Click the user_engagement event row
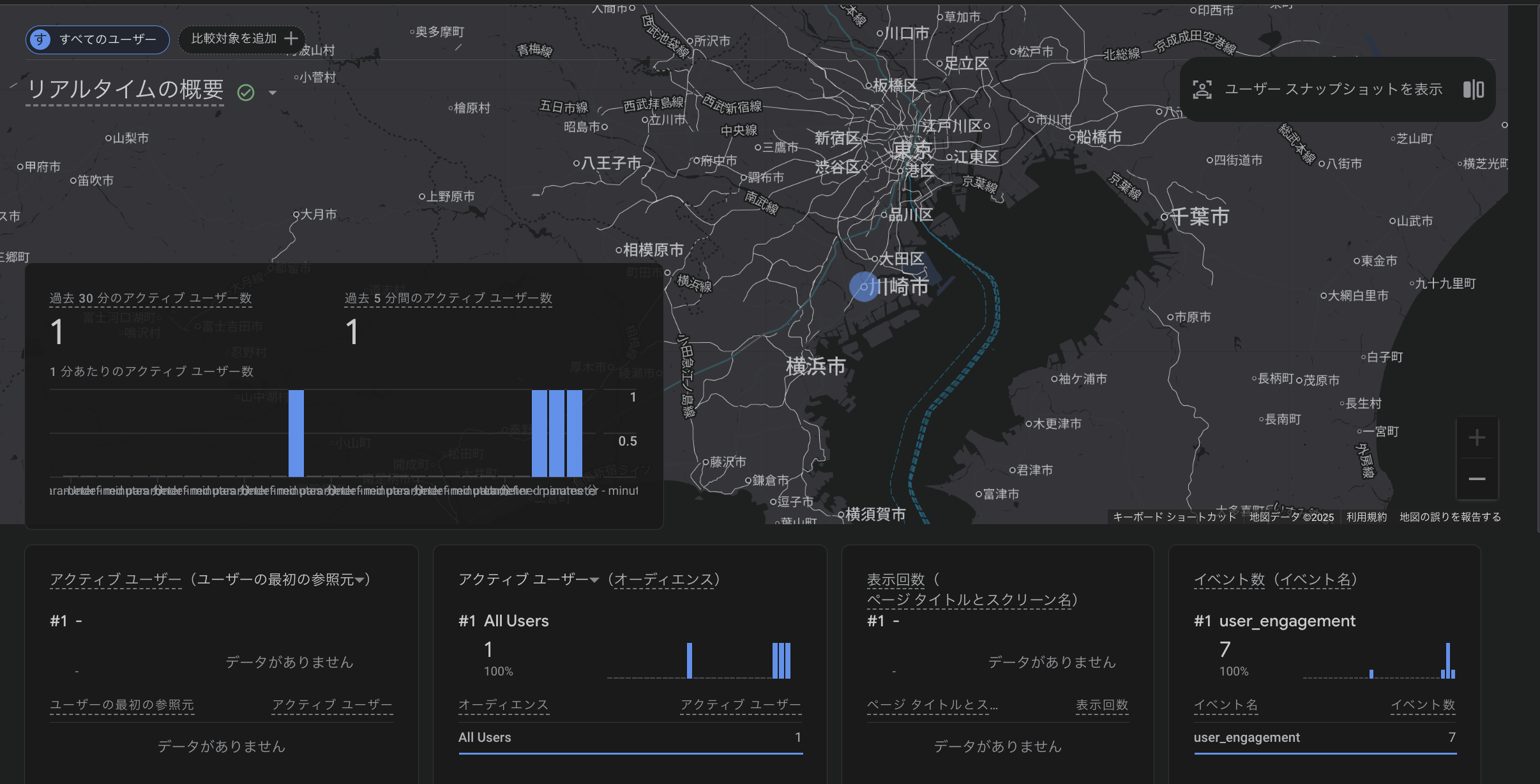Image resolution: width=1540 pixels, height=784 pixels. point(1247,737)
